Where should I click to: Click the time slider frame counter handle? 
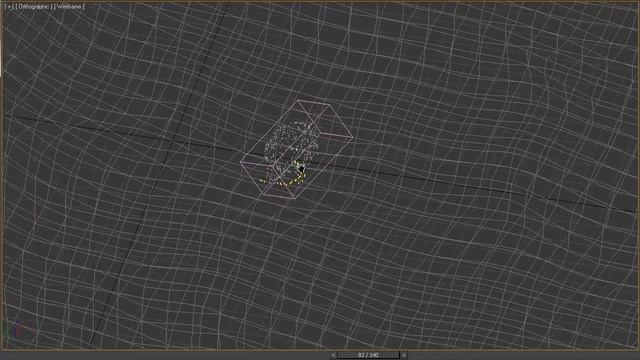click(369, 355)
